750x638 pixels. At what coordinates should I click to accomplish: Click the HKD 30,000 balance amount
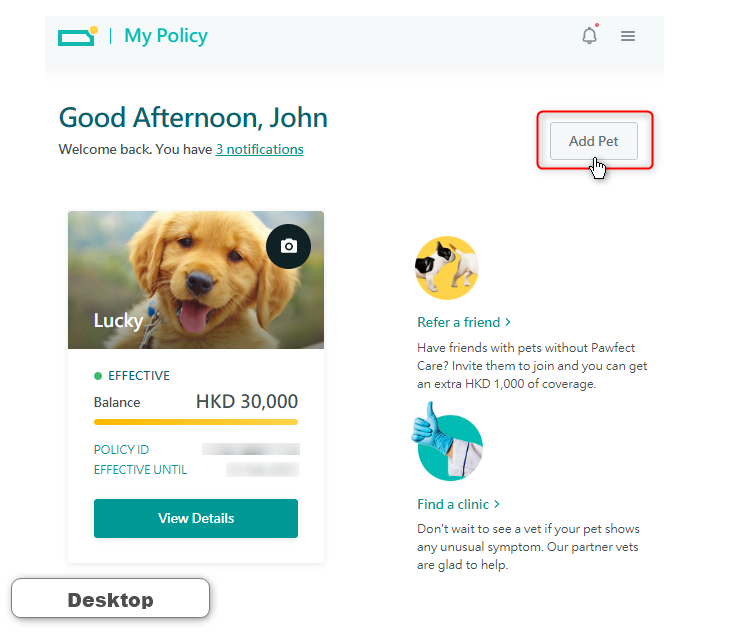(x=247, y=402)
